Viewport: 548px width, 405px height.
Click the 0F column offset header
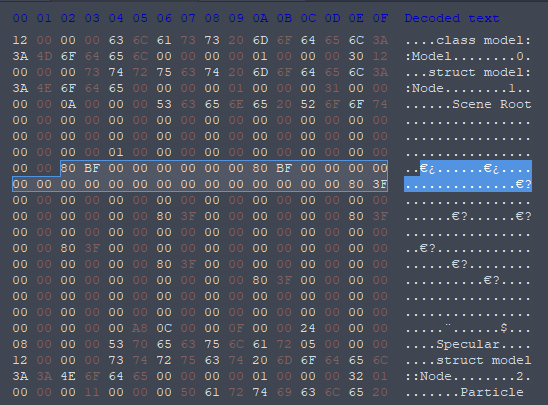380,18
